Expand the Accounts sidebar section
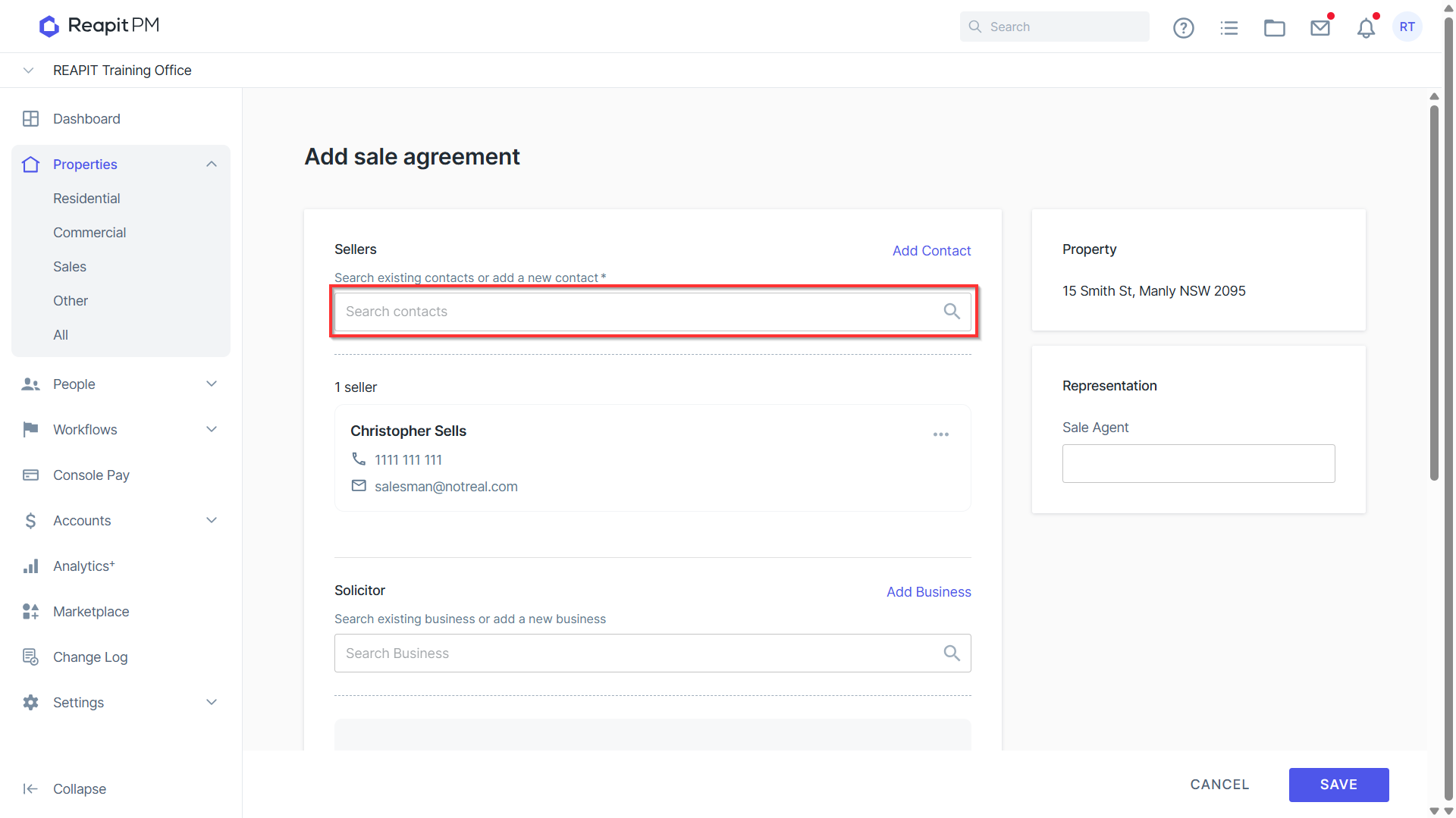The height and width of the screenshot is (818, 1456). [x=212, y=520]
